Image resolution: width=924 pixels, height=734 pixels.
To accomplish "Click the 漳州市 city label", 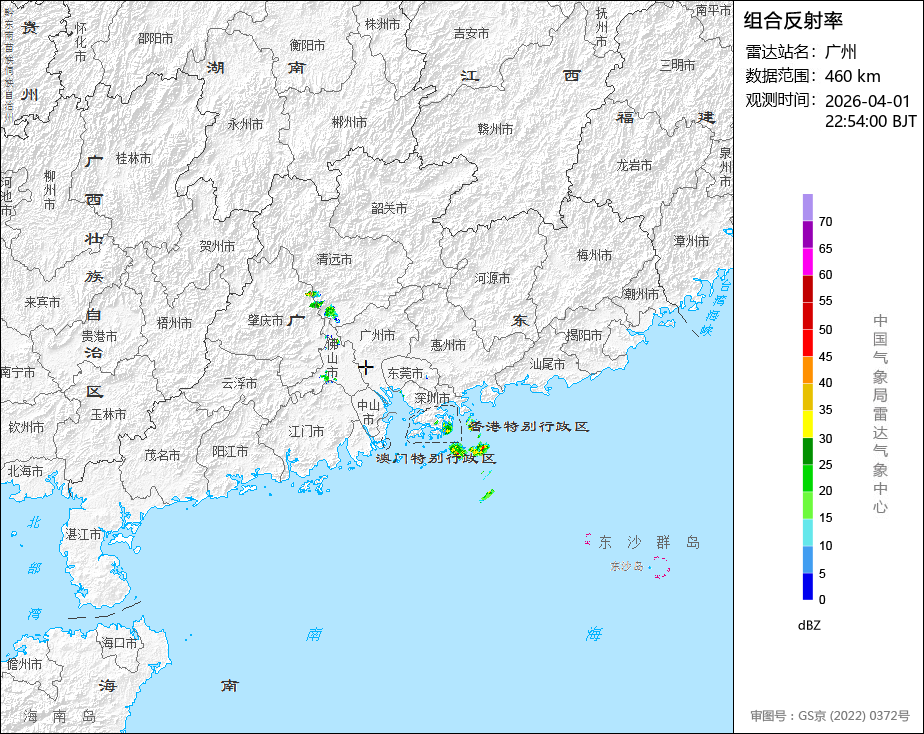I will tap(691, 240).
